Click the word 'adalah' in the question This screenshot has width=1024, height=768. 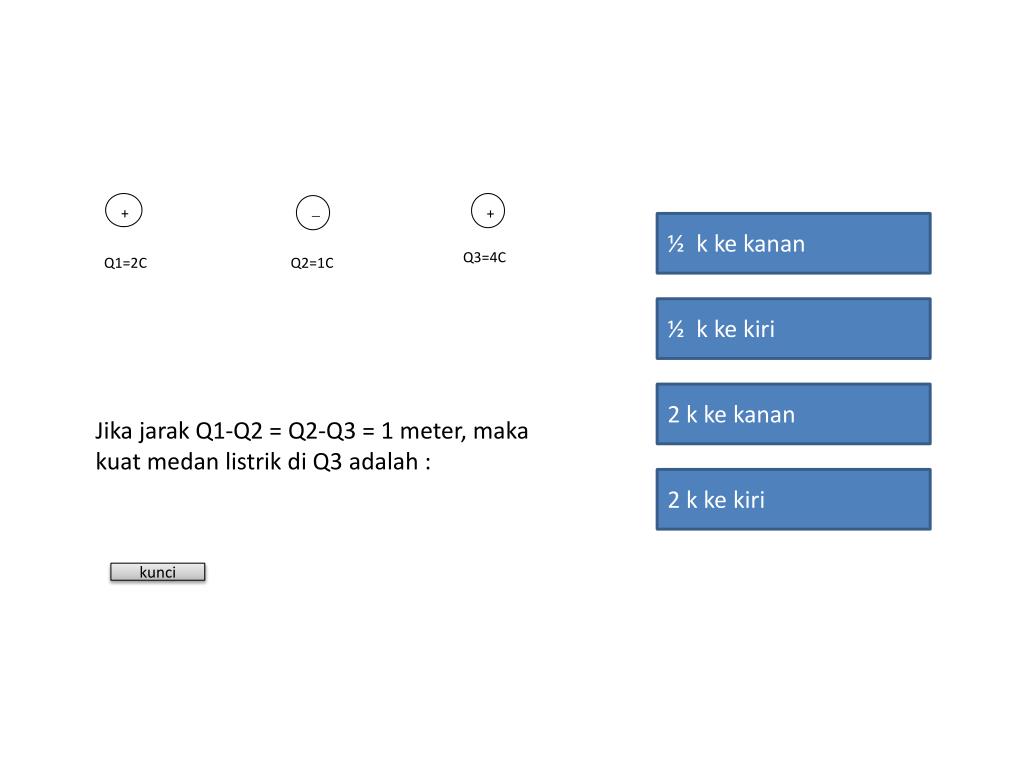[x=383, y=462]
